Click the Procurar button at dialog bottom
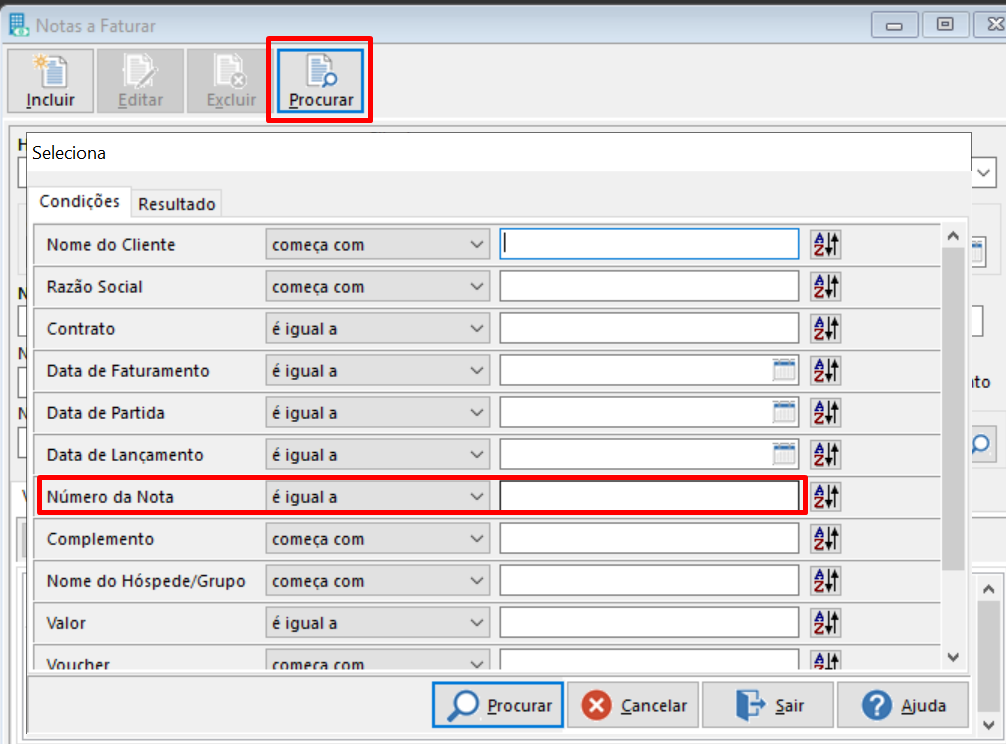This screenshot has width=1006, height=744. tap(498, 705)
